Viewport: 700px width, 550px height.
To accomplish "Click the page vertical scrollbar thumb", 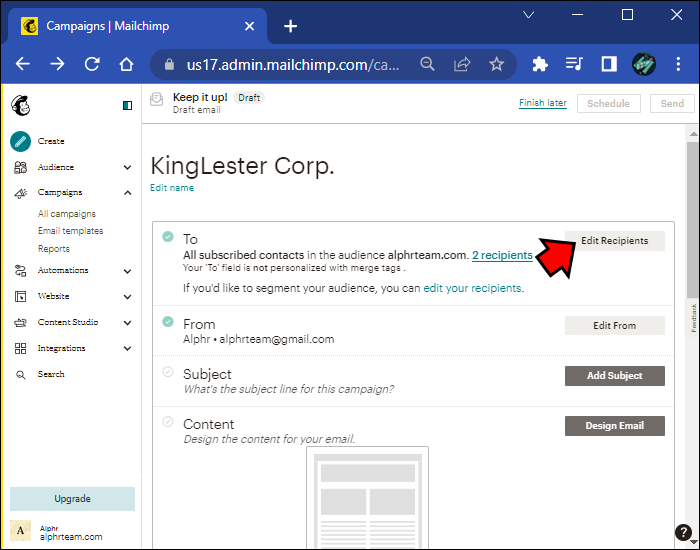I will click(x=692, y=220).
